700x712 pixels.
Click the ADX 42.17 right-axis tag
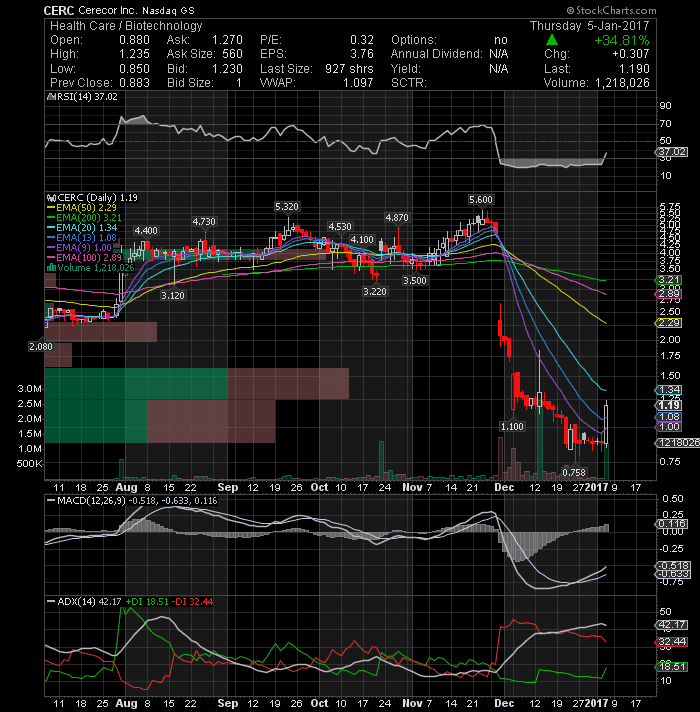point(673,625)
